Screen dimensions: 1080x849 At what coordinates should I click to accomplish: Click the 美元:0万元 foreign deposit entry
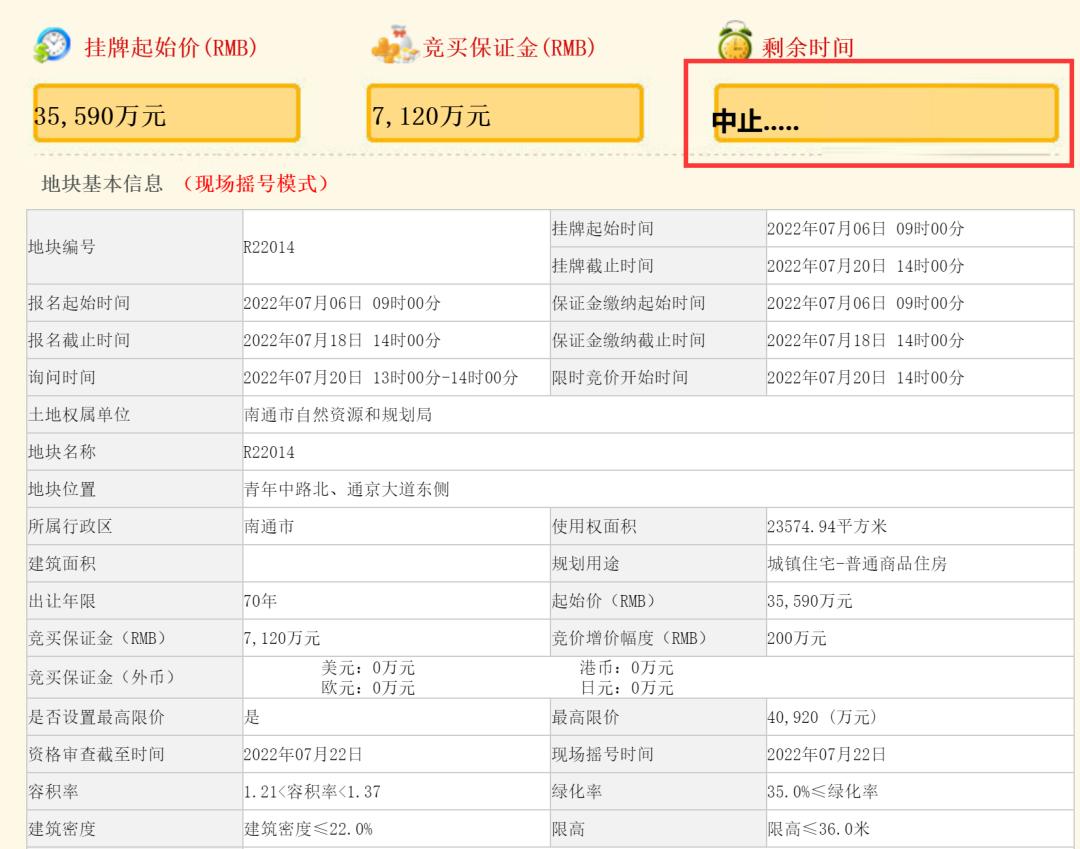(368, 668)
